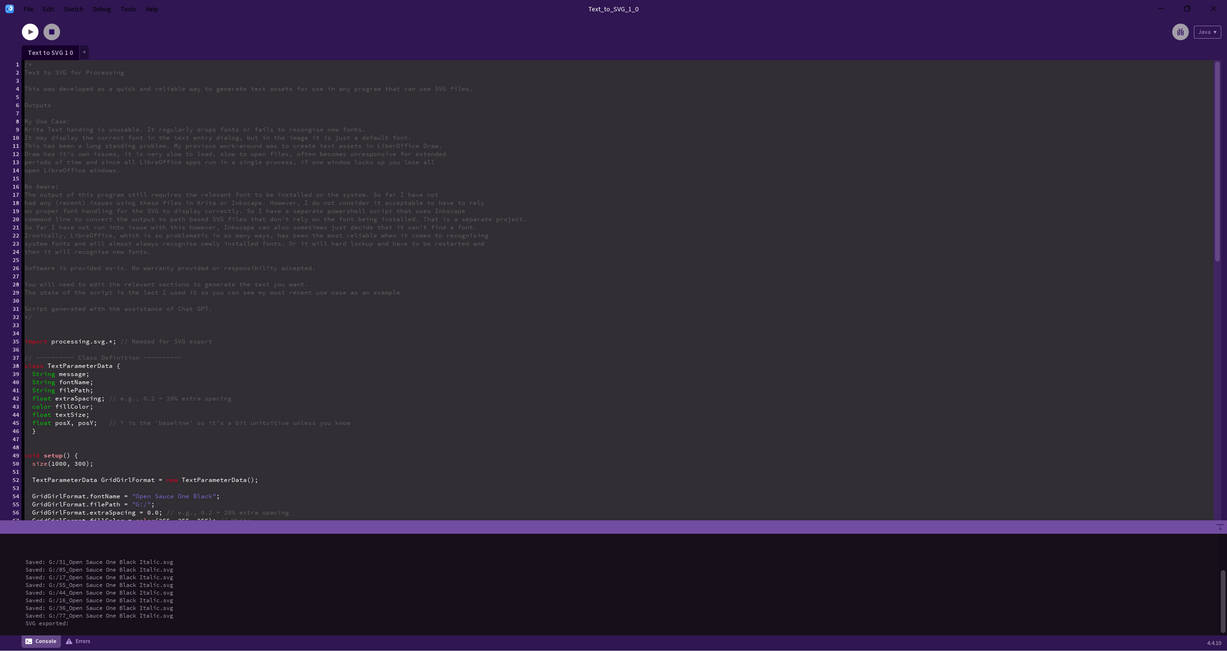Click the 'color fillColor;' declaration

62,406
